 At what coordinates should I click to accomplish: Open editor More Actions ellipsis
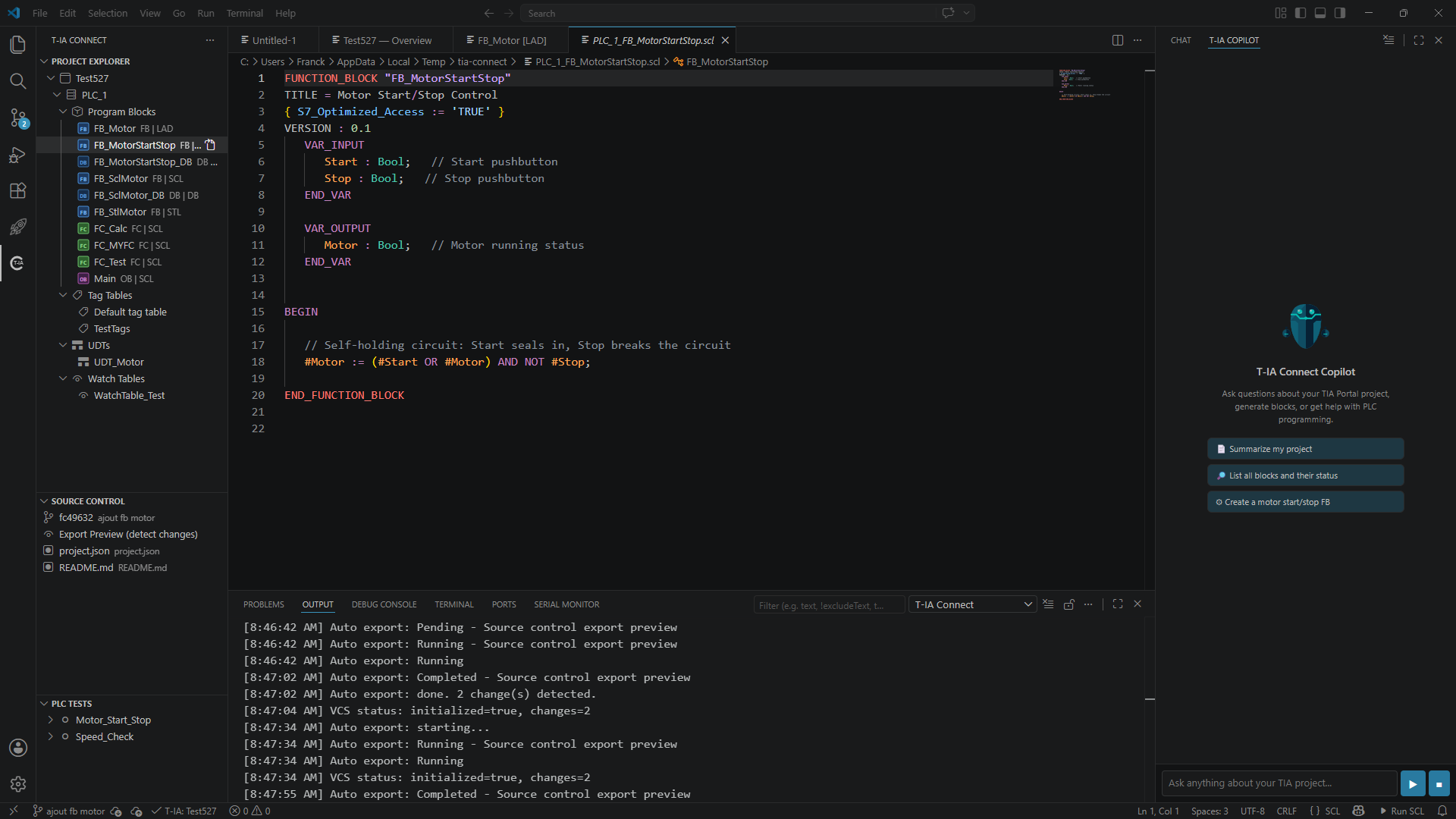[x=1137, y=40]
